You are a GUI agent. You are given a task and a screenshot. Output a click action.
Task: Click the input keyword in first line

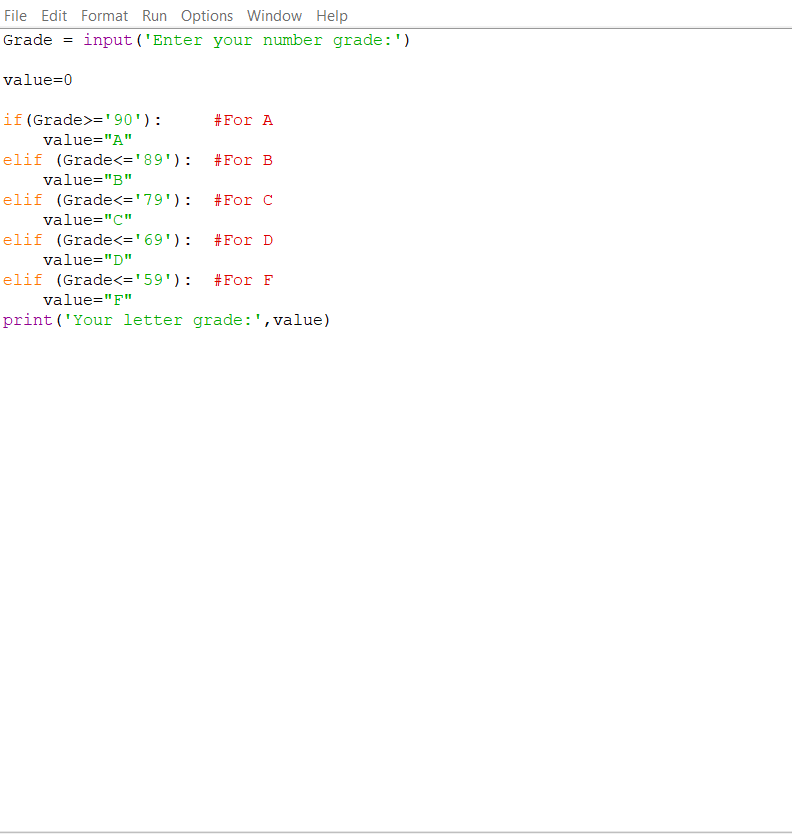(x=107, y=40)
